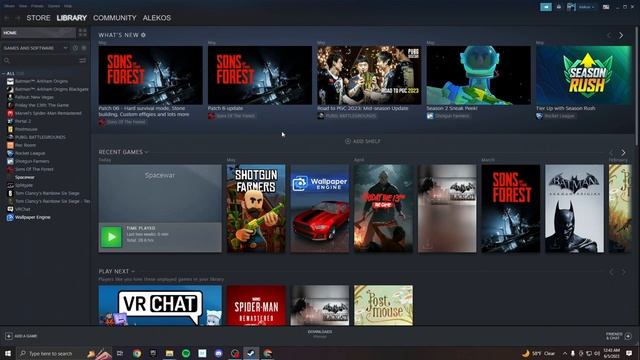The height and width of the screenshot is (360, 640).
Task: Click the Wallpaper Engine icon in sidebar
Action: point(10,218)
